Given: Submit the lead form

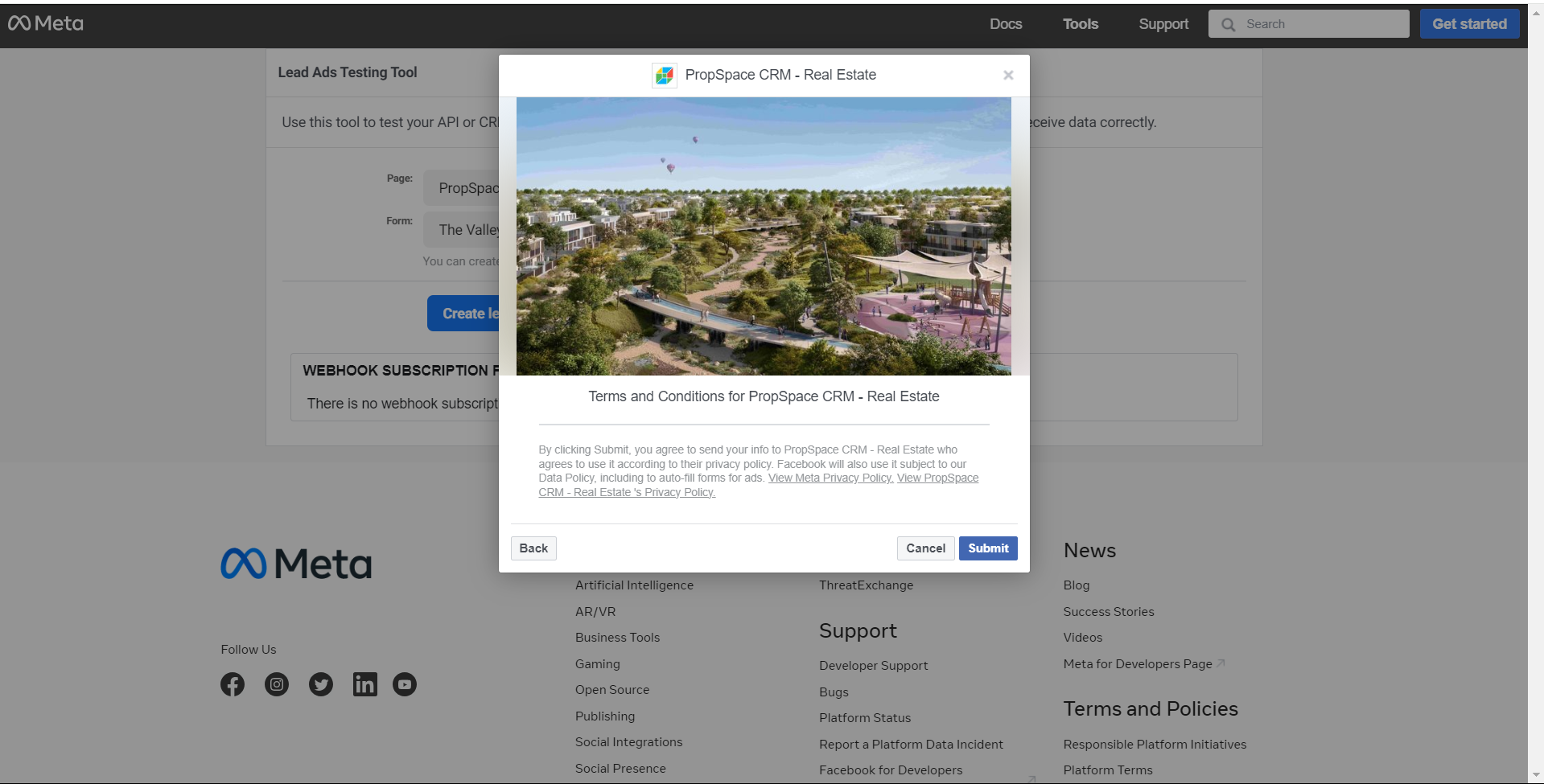Looking at the screenshot, I should tap(988, 548).
